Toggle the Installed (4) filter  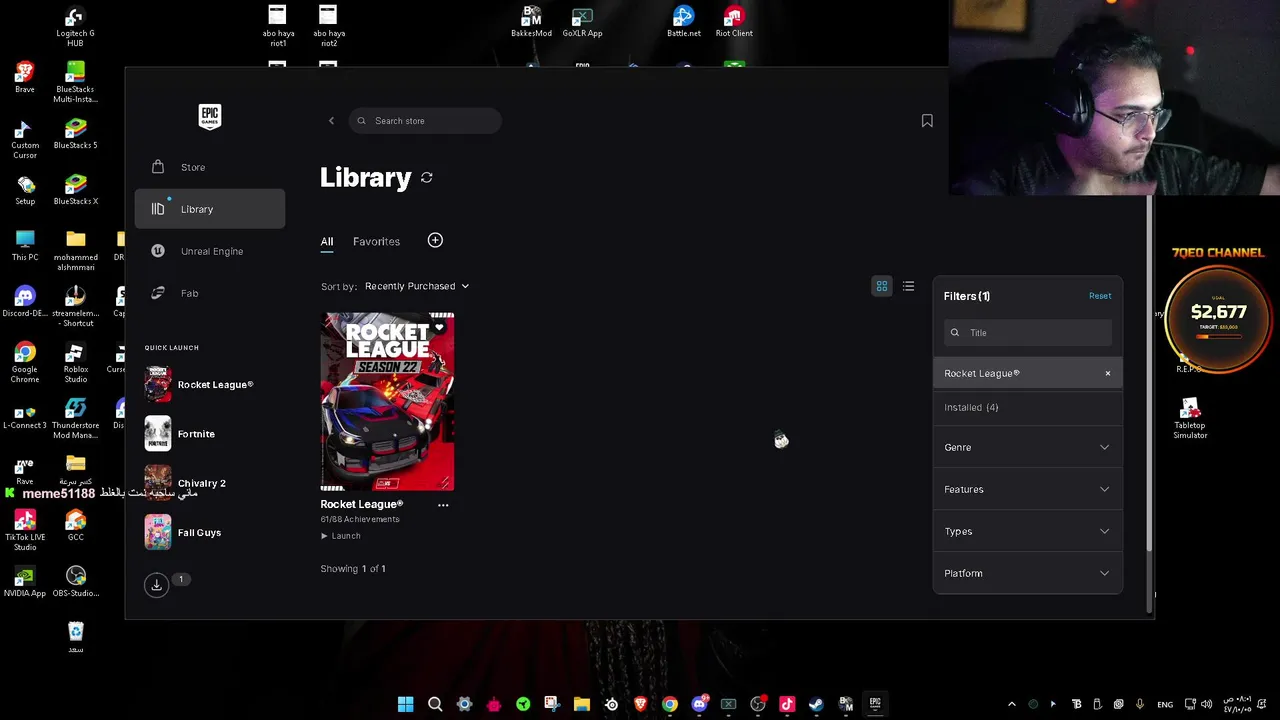(x=1028, y=407)
